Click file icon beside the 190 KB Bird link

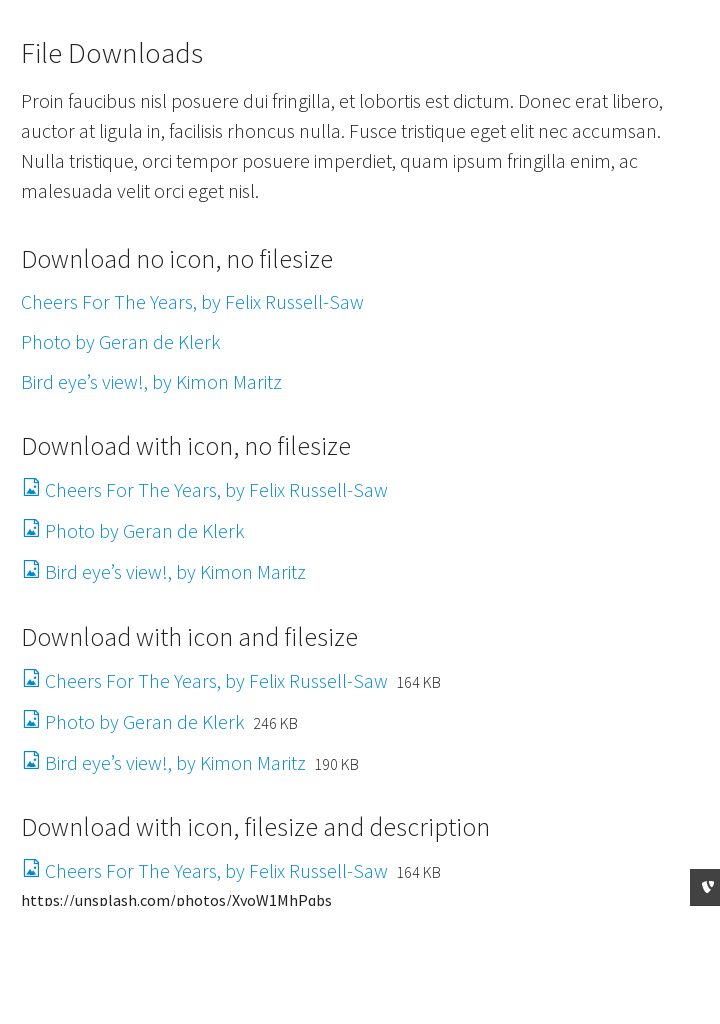click(x=31, y=761)
